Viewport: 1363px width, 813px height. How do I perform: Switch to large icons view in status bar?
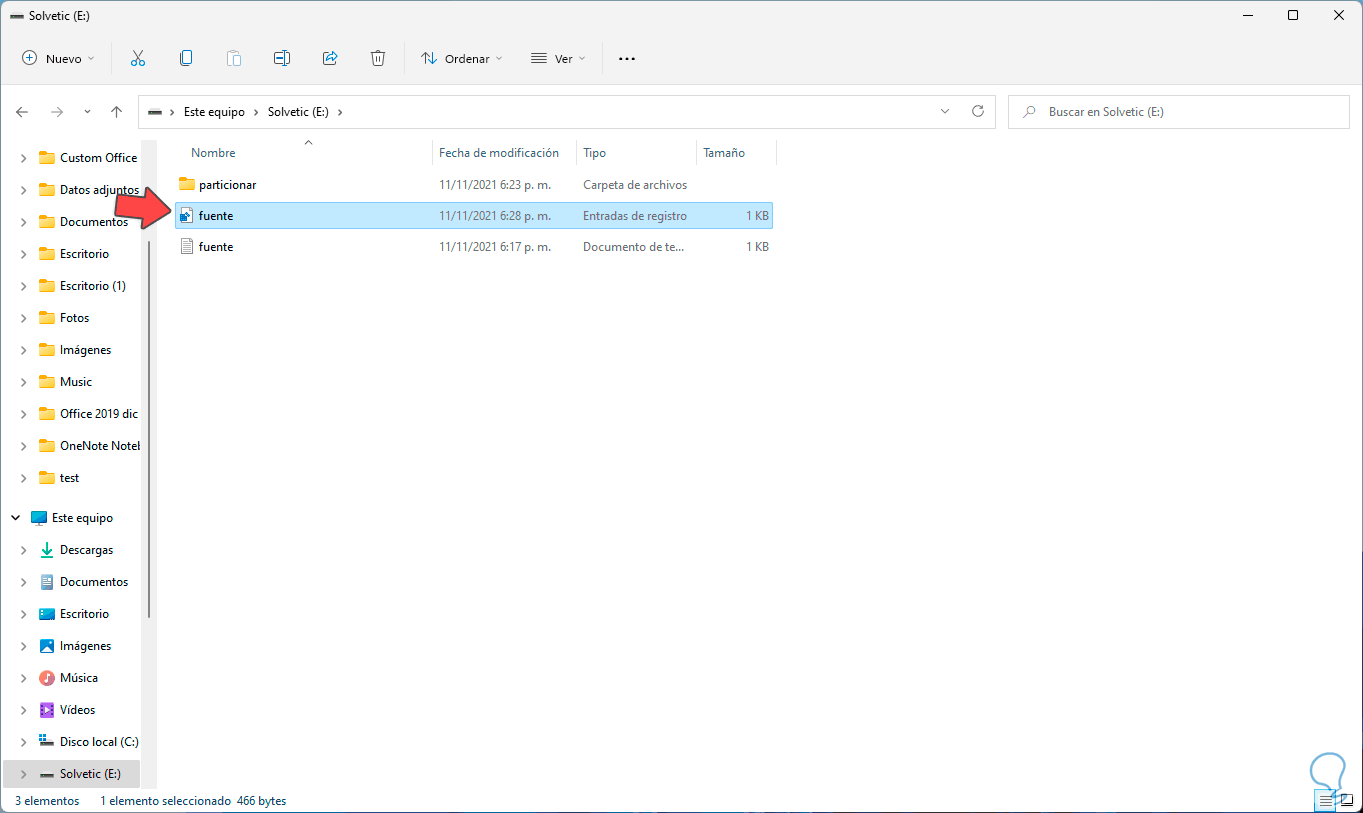1346,801
